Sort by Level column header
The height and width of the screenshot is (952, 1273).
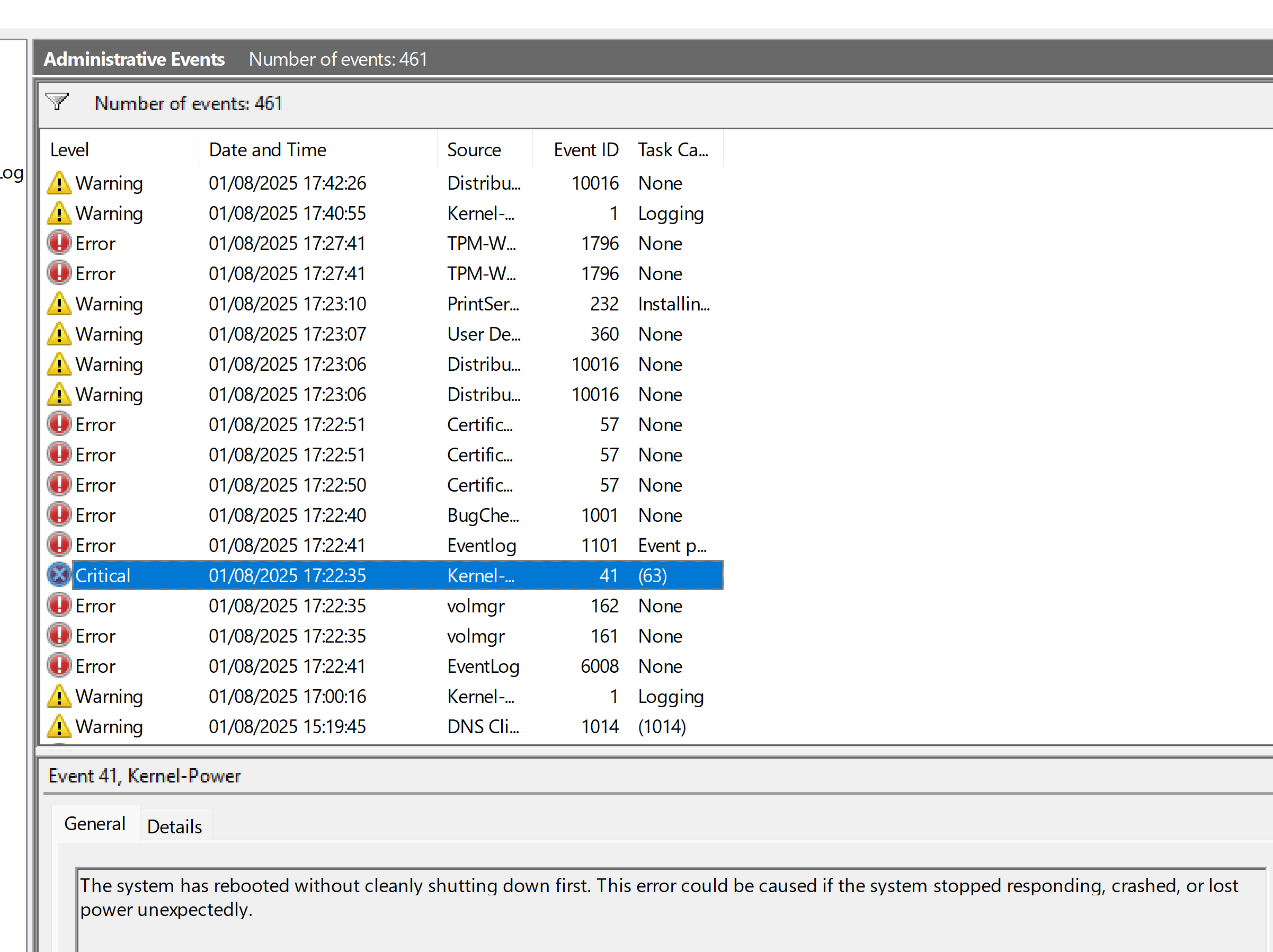click(69, 149)
